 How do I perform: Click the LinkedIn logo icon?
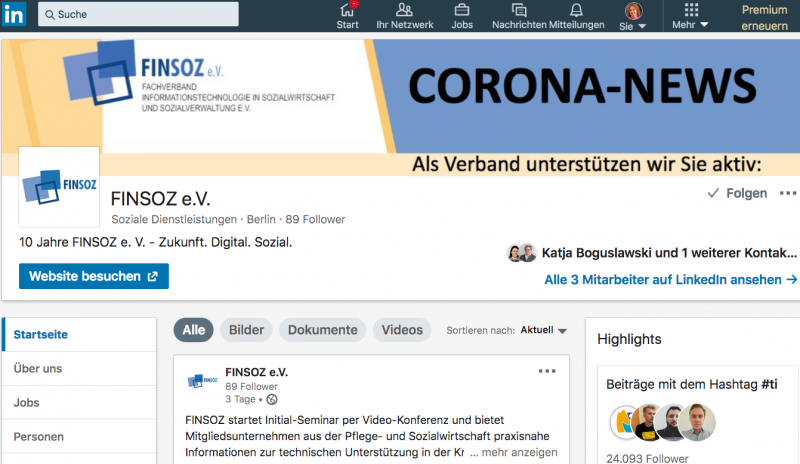point(15,14)
